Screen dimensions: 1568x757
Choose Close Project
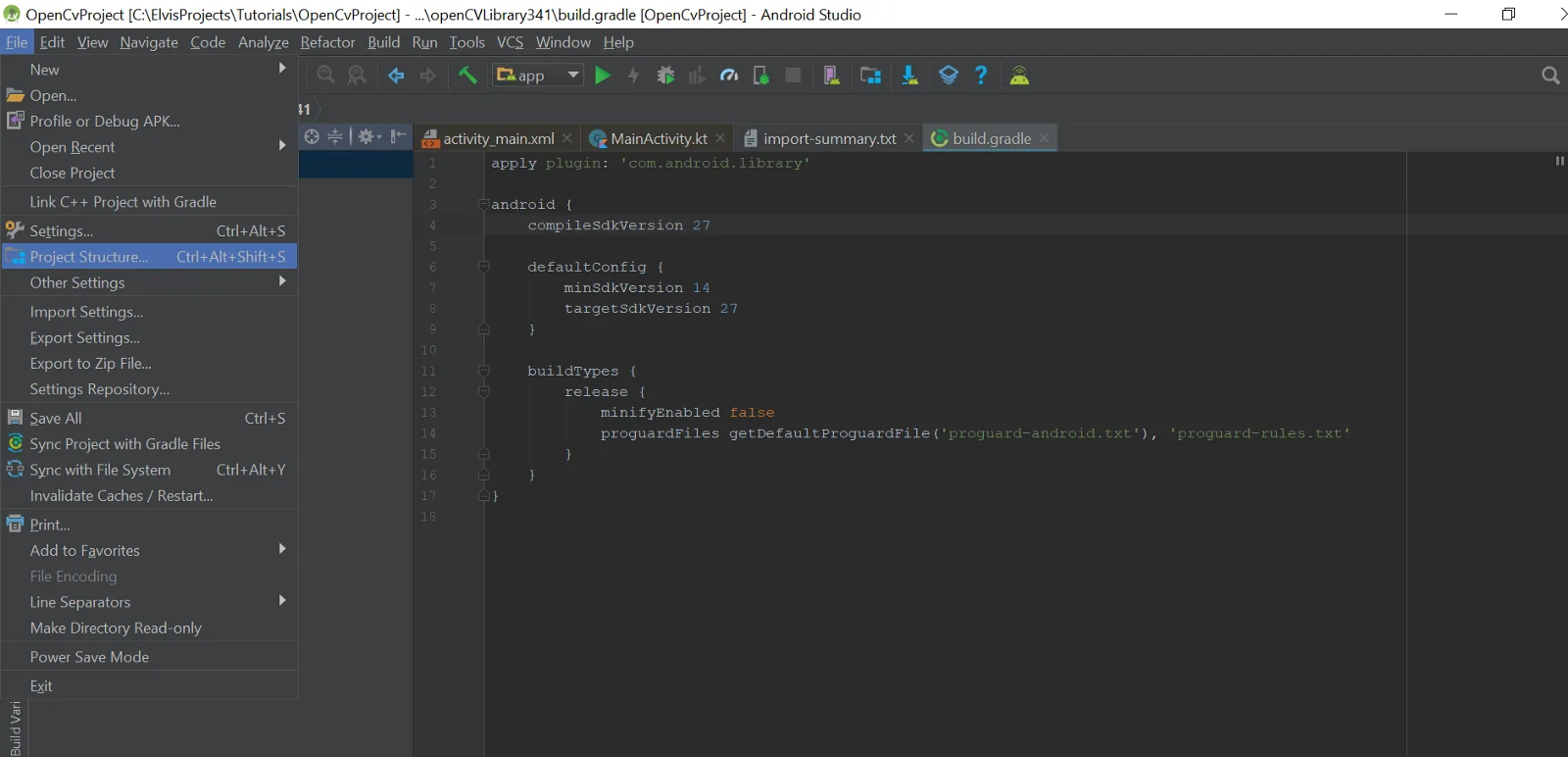click(x=149, y=173)
